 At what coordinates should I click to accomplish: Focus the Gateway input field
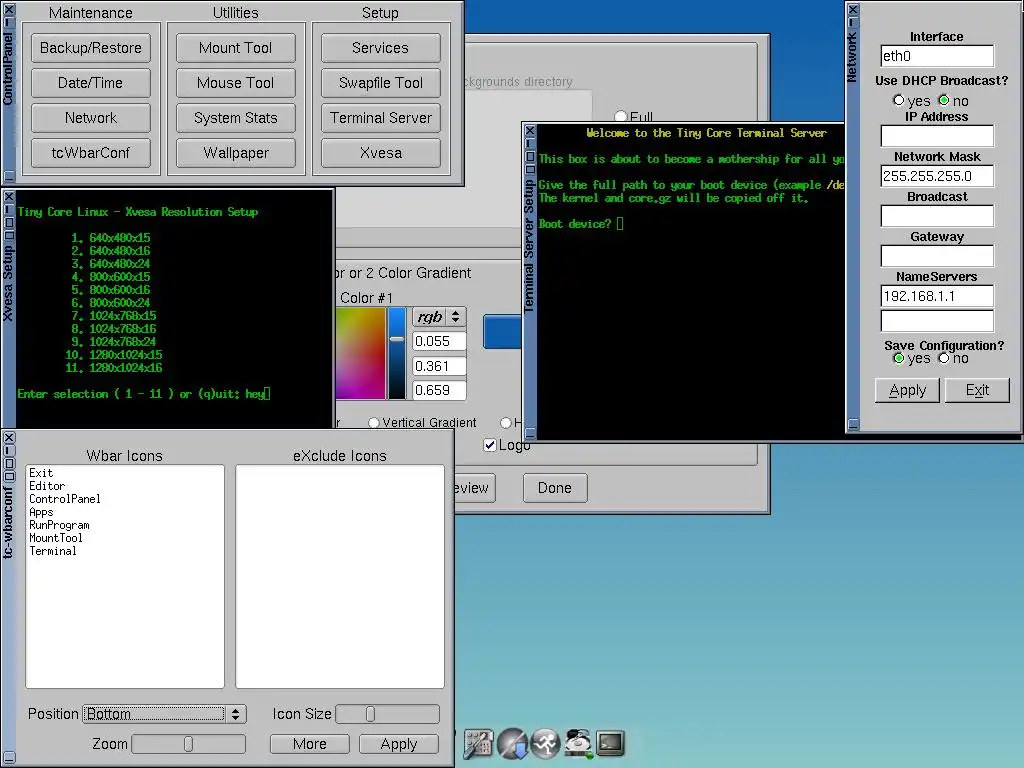tap(937, 255)
